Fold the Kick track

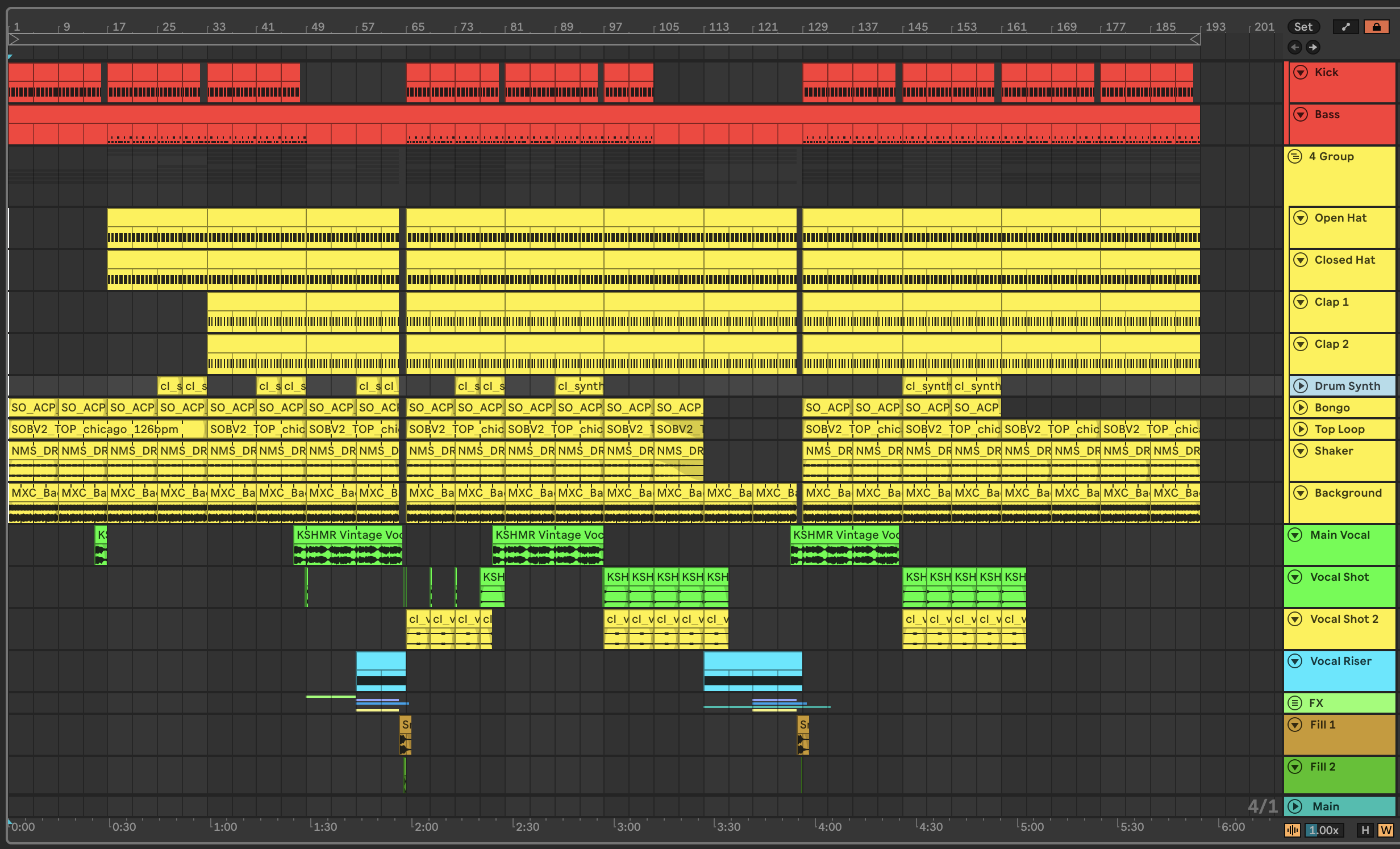1301,72
